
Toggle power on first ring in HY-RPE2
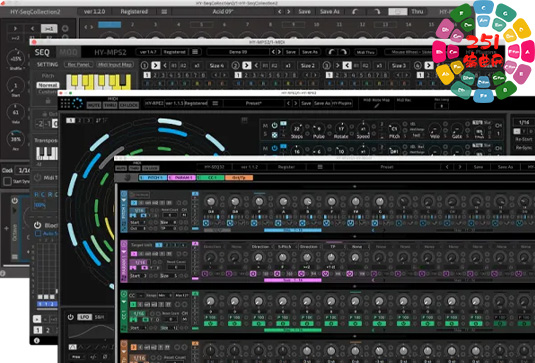[274, 126]
